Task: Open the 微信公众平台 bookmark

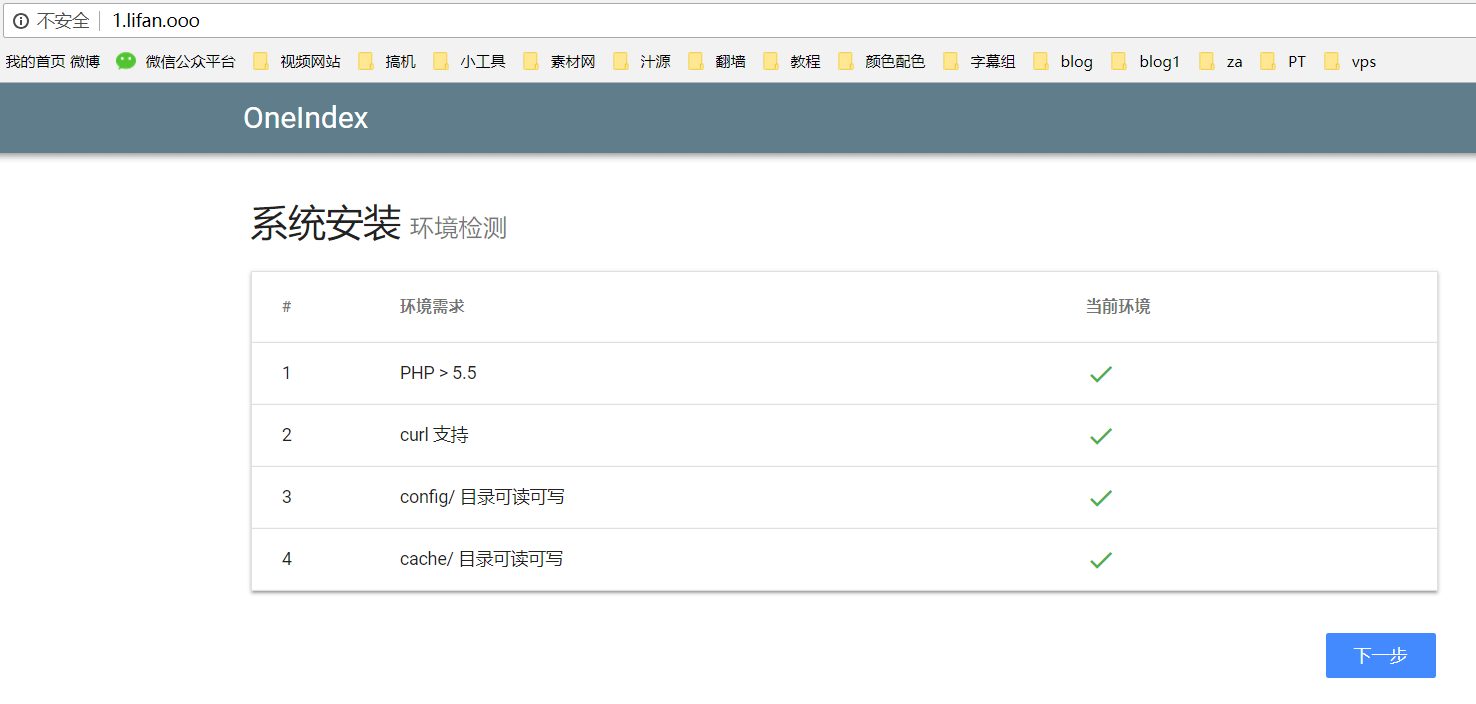Action: (176, 62)
